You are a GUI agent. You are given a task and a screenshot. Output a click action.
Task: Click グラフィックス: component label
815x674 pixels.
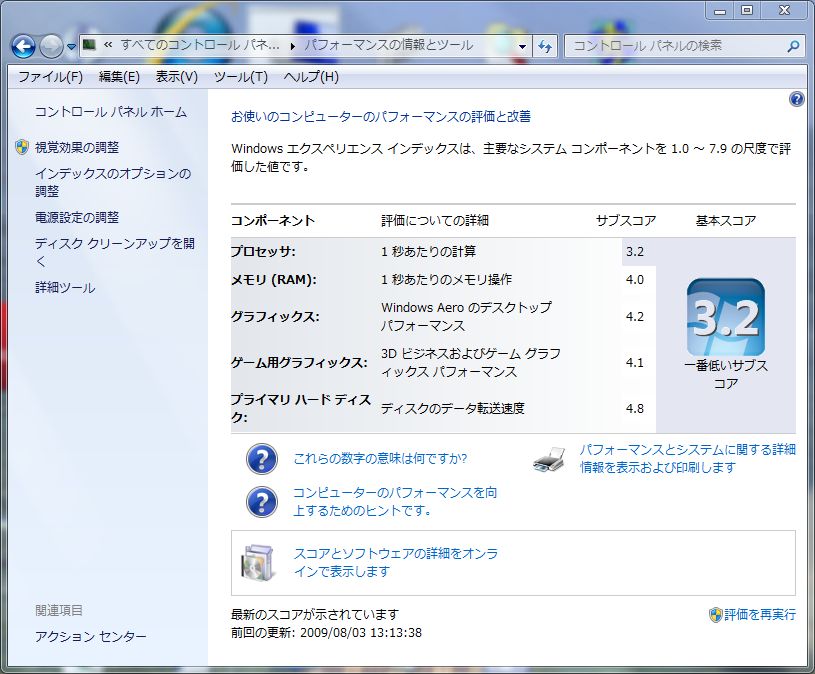(x=275, y=316)
